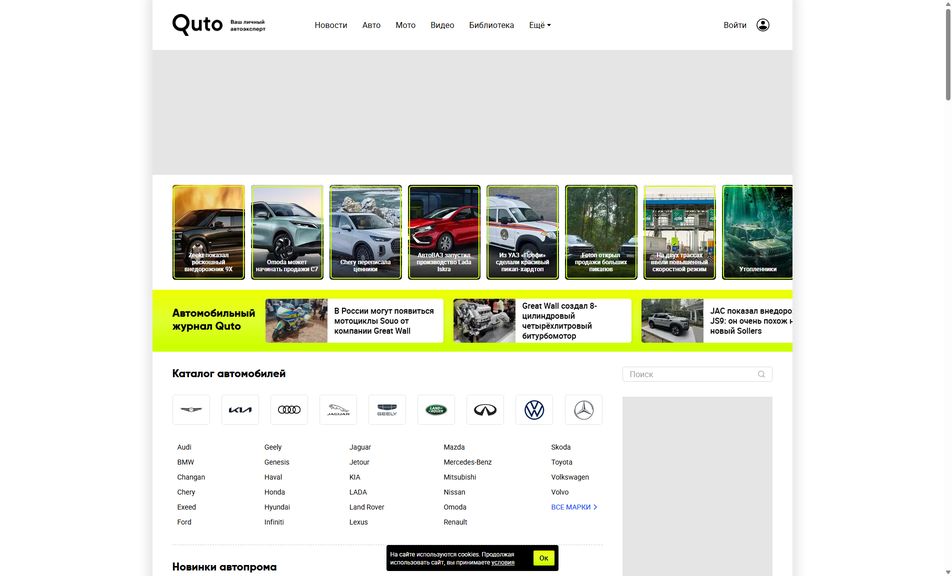Click the scrollbar down arrow

(x=948, y=572)
